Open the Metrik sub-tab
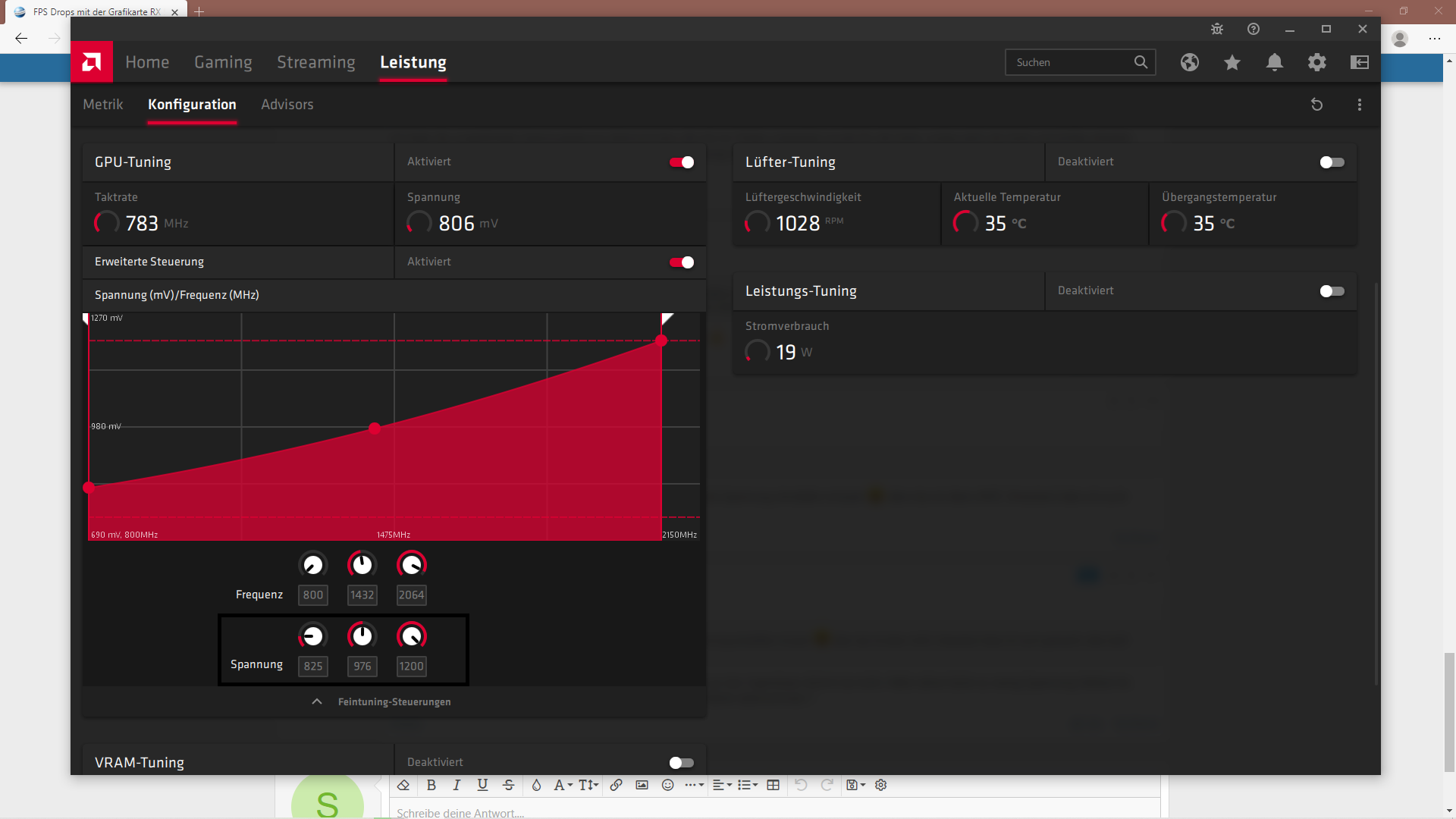Image resolution: width=1456 pixels, height=819 pixels. tap(103, 105)
